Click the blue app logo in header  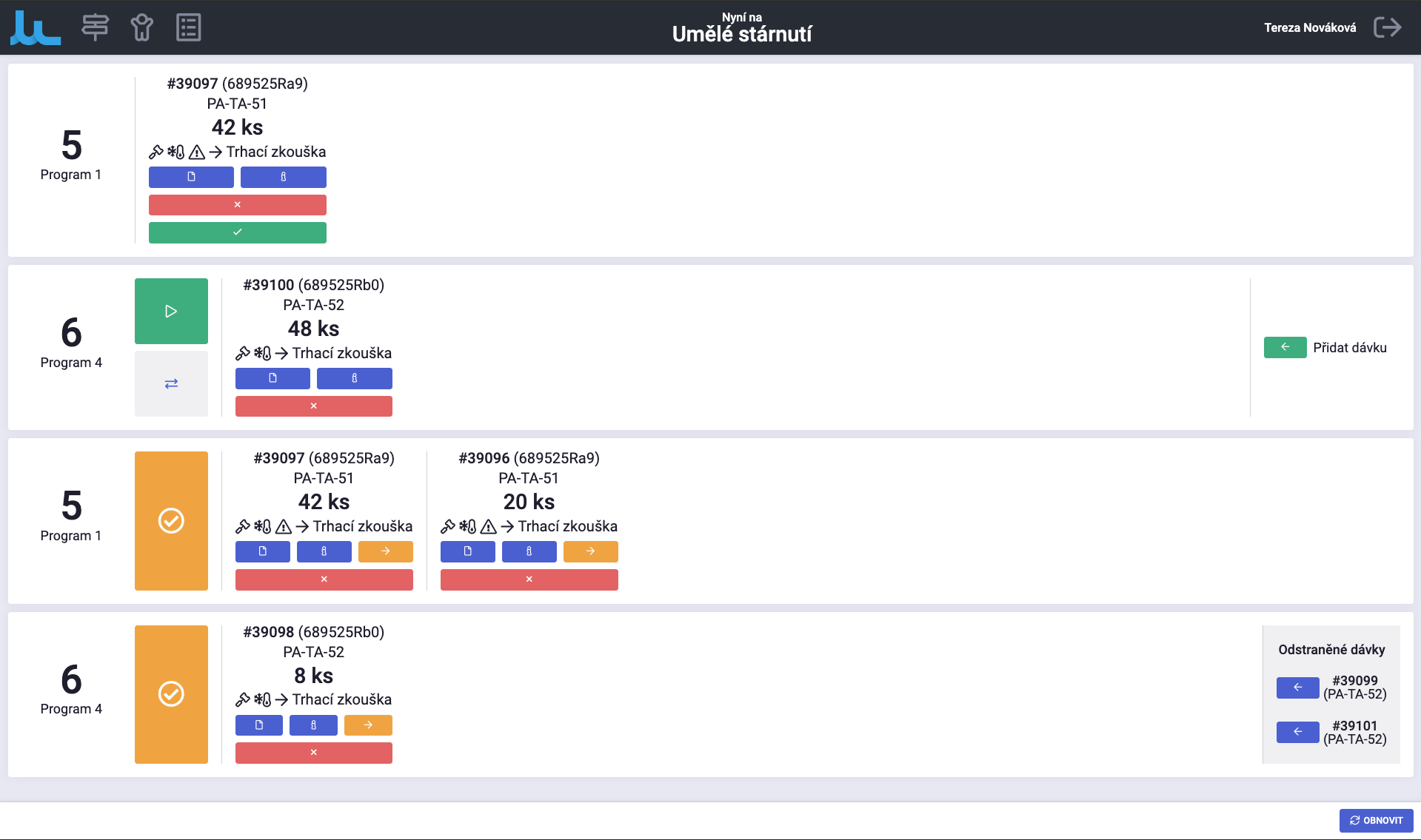click(x=35, y=28)
